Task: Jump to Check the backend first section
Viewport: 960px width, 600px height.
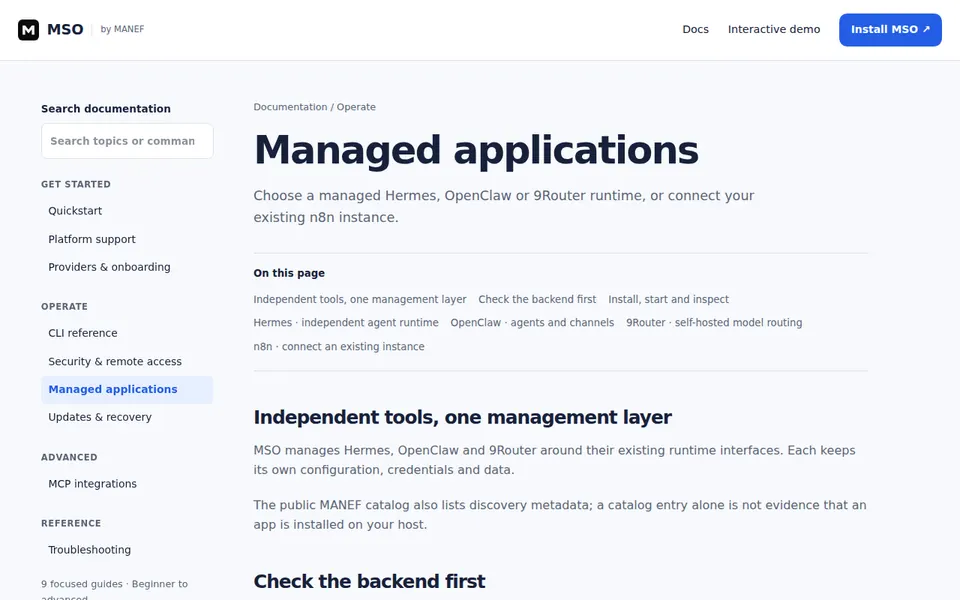Action: (537, 299)
